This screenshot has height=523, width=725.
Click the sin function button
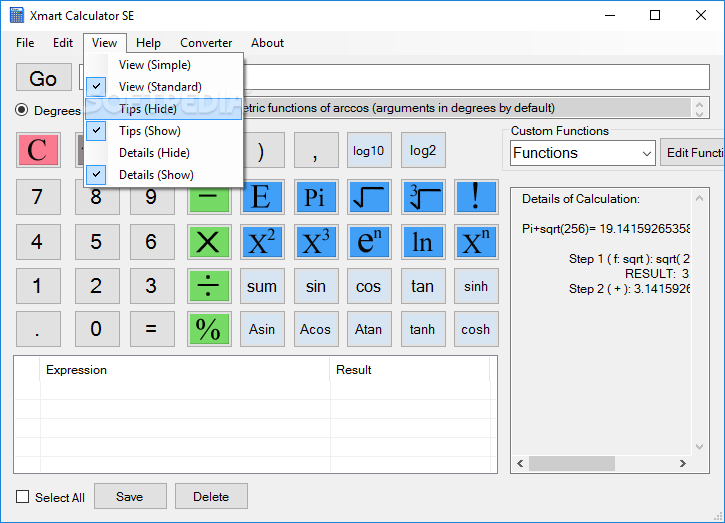(316, 286)
